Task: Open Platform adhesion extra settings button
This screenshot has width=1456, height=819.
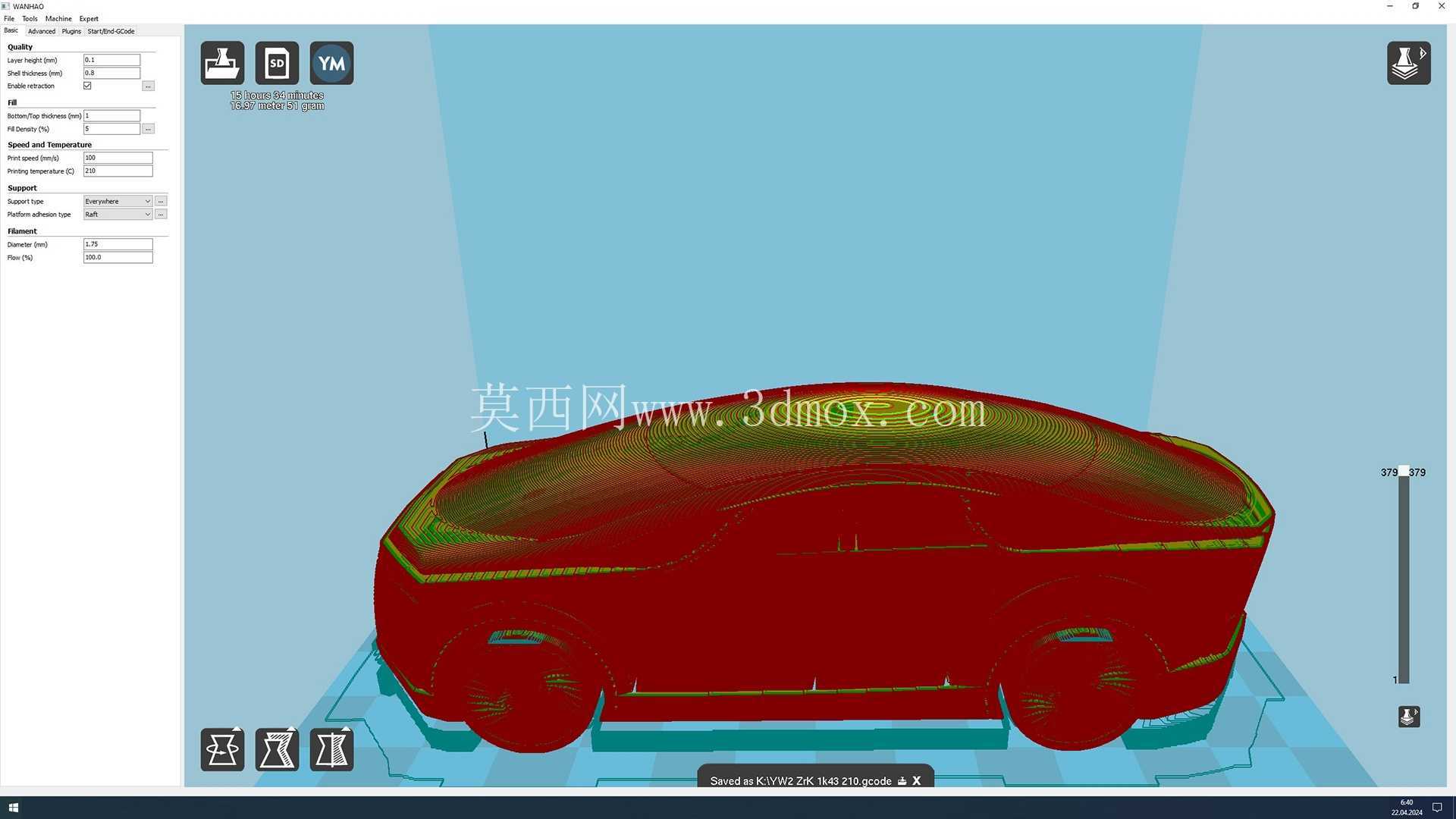Action: pyautogui.click(x=161, y=215)
